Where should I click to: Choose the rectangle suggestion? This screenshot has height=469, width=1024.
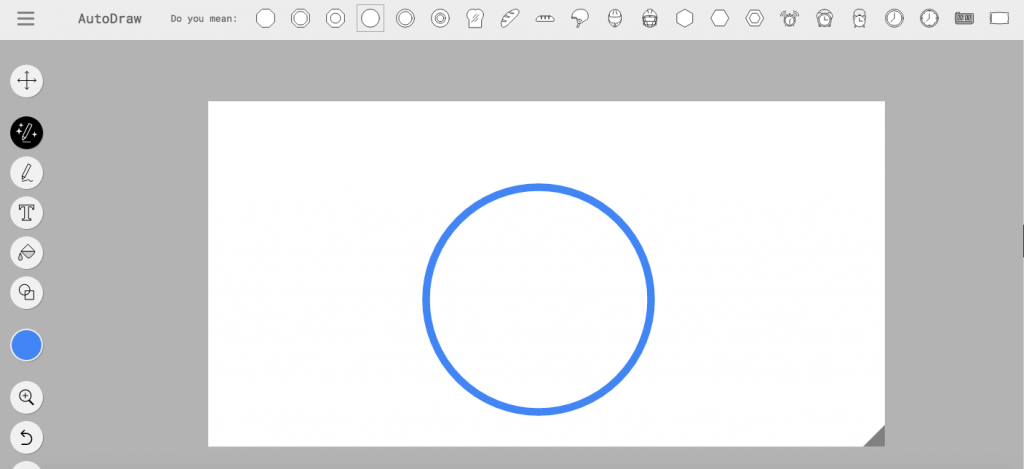(999, 18)
